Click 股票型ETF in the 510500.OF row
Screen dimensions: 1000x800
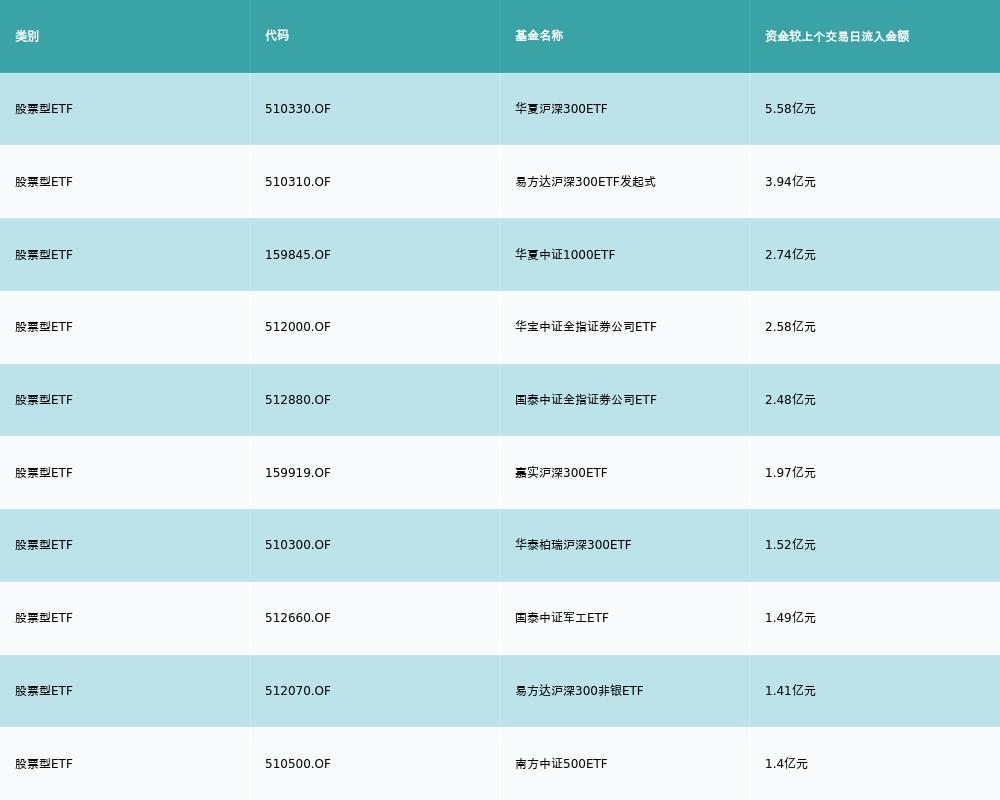tap(44, 764)
